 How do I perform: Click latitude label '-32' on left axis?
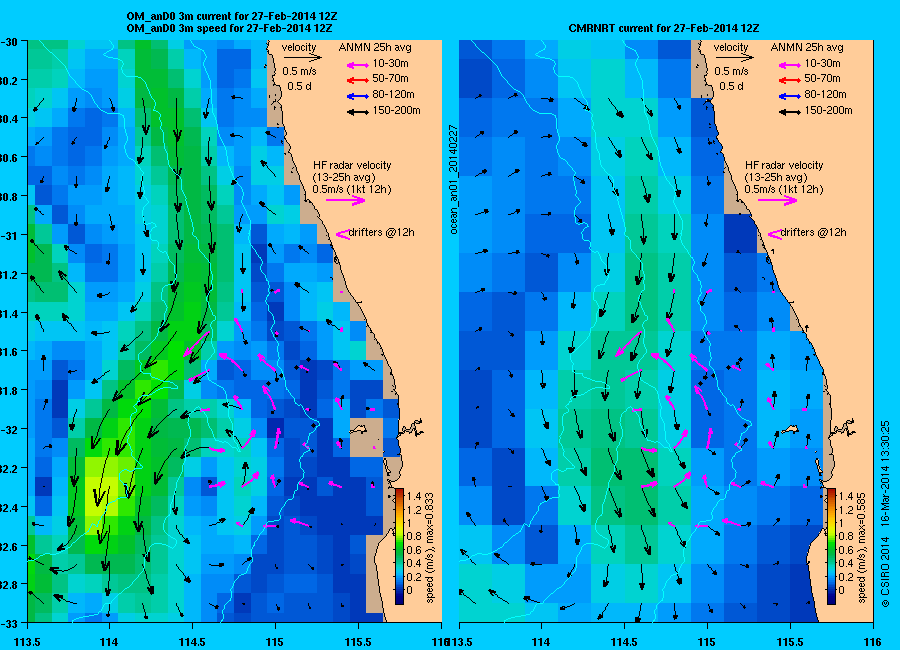coord(11,429)
